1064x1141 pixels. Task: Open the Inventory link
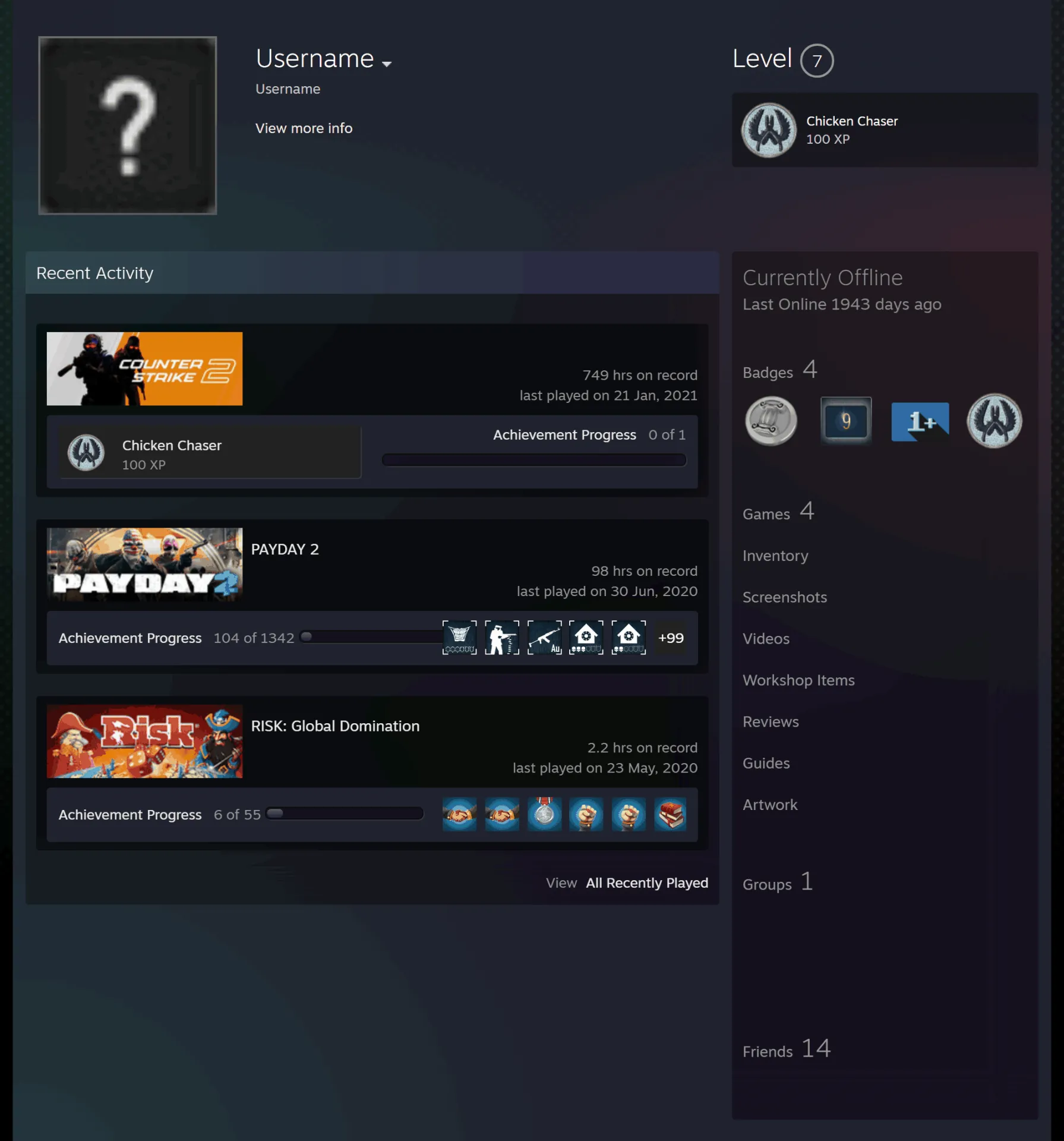775,556
